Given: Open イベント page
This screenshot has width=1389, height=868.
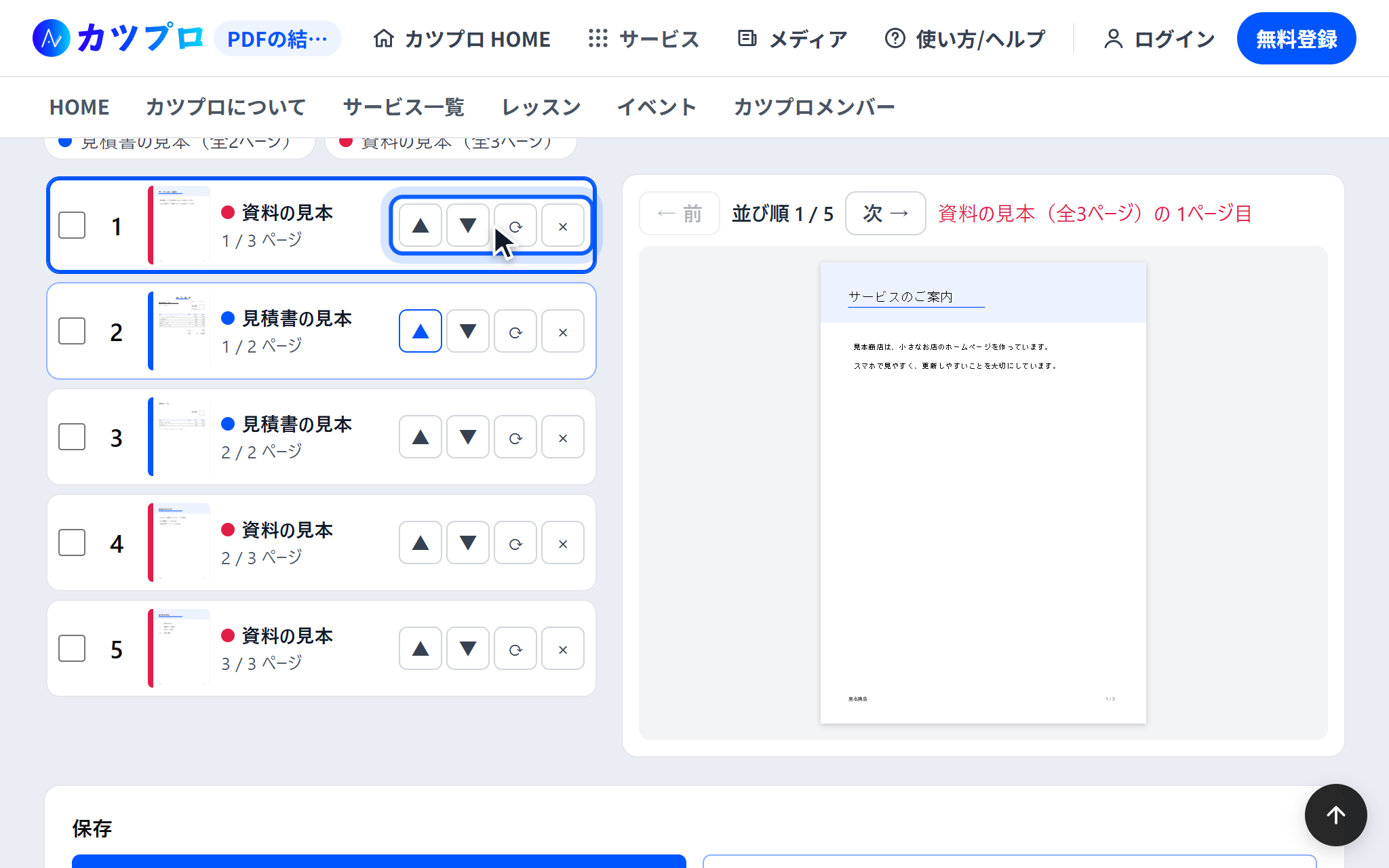Looking at the screenshot, I should (x=657, y=107).
